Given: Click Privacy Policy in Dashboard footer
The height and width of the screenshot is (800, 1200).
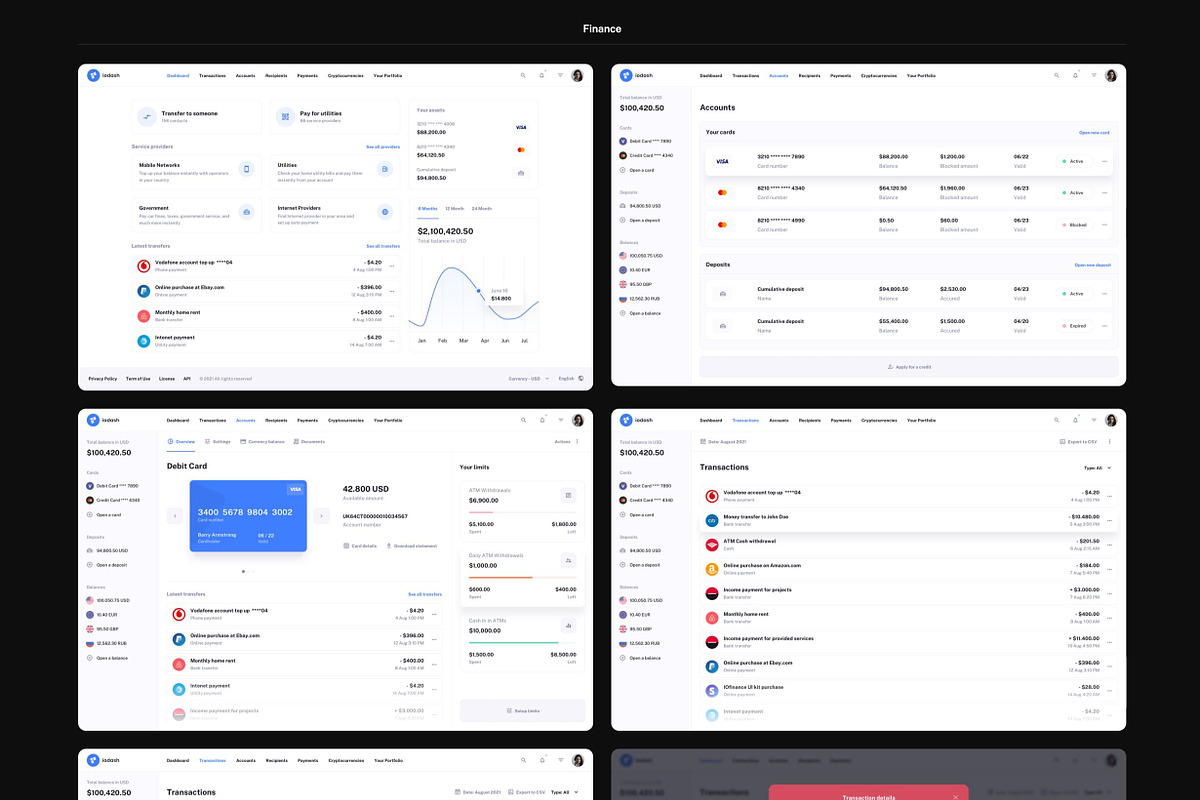Looking at the screenshot, I should [102, 378].
